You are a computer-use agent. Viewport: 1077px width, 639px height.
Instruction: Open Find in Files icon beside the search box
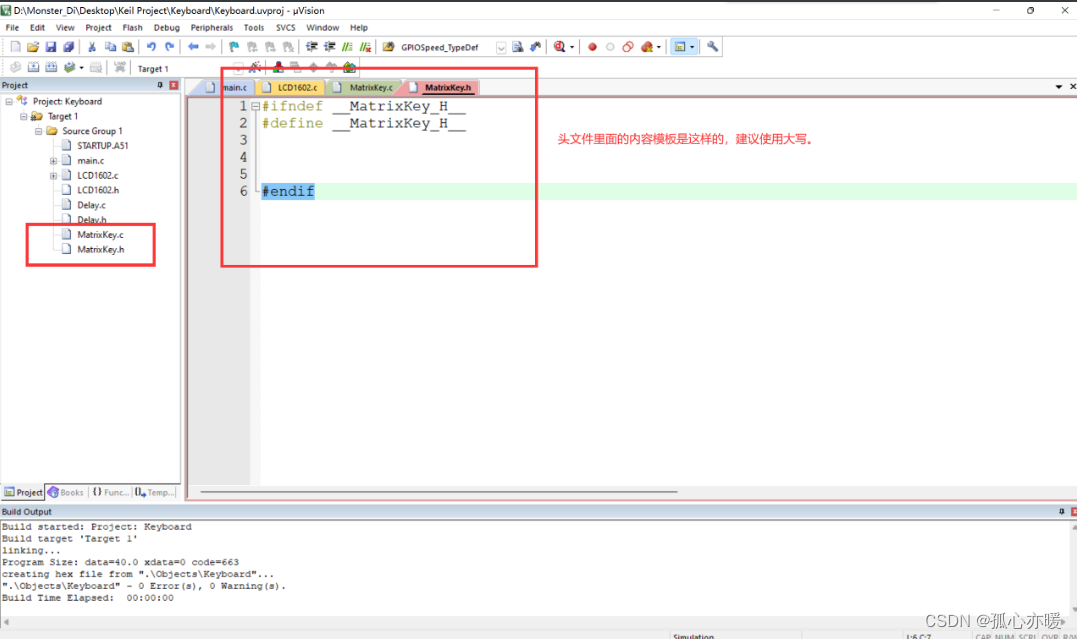[388, 47]
